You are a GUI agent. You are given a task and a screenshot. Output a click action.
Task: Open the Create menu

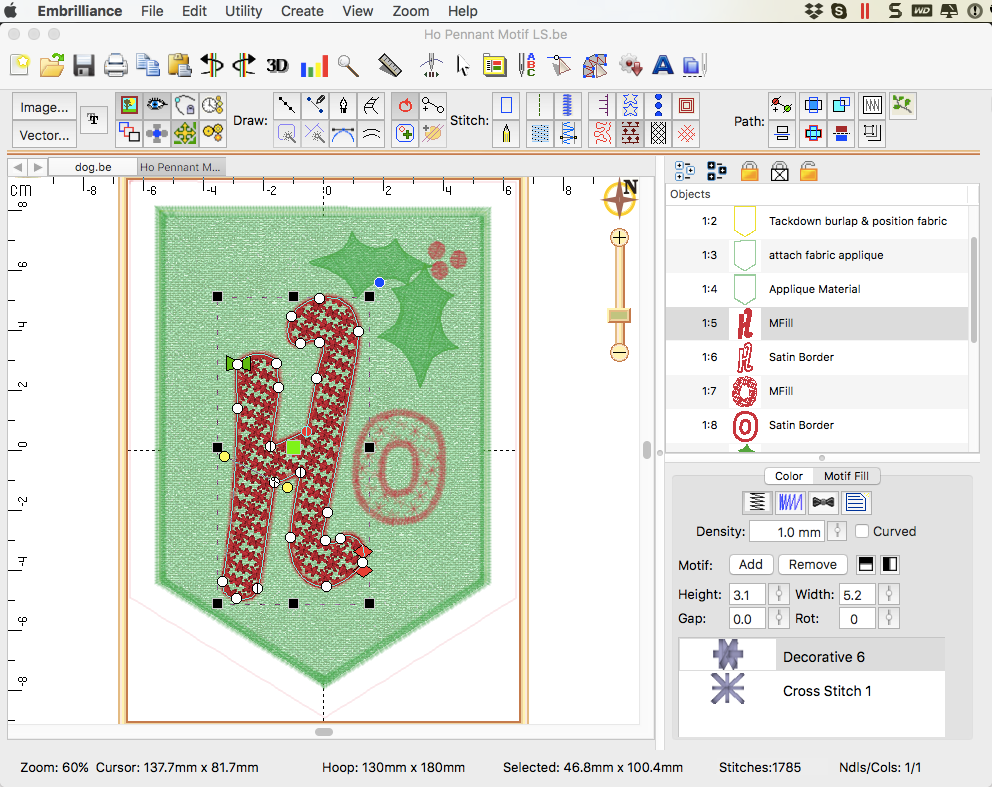[301, 11]
